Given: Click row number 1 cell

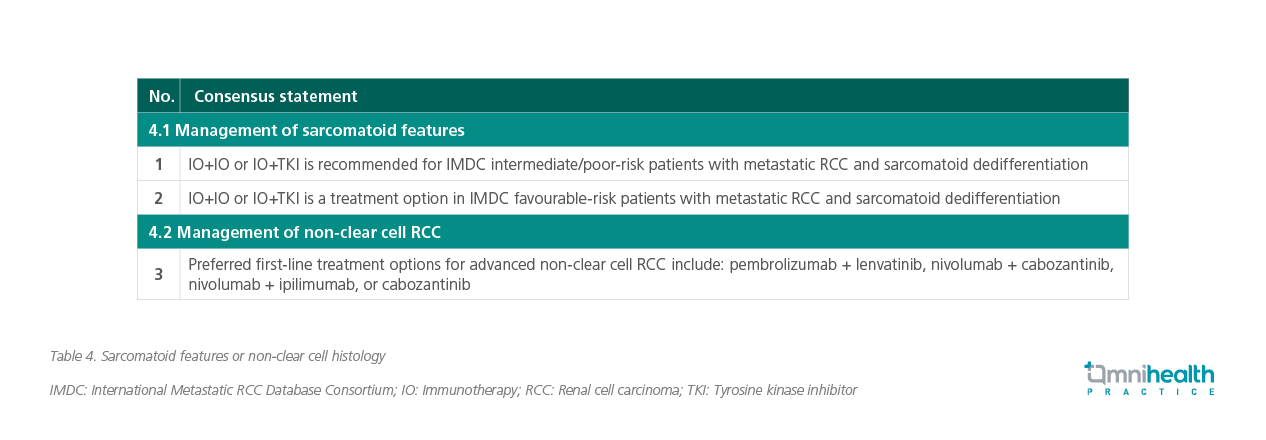Looking at the screenshot, I should 159,164.
